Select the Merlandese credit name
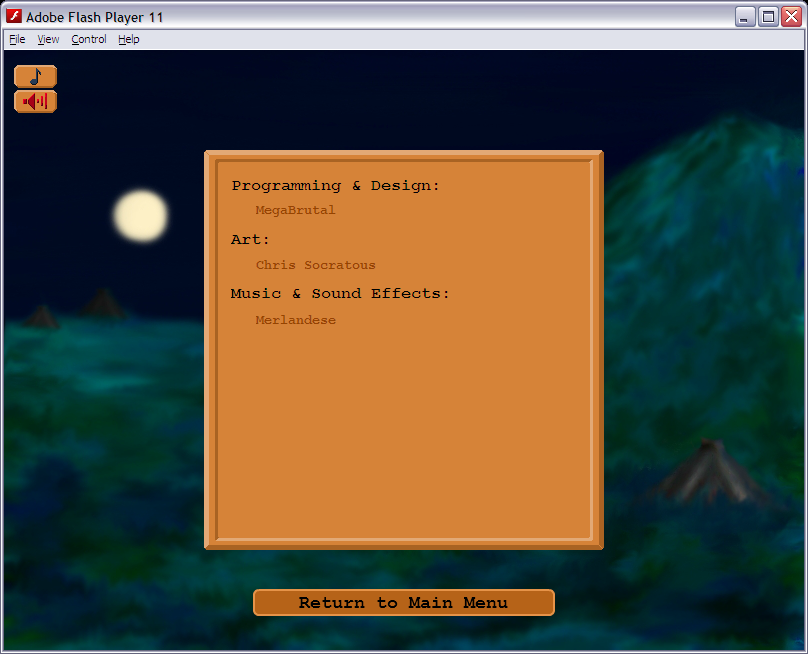Image resolution: width=808 pixels, height=654 pixels. click(295, 320)
